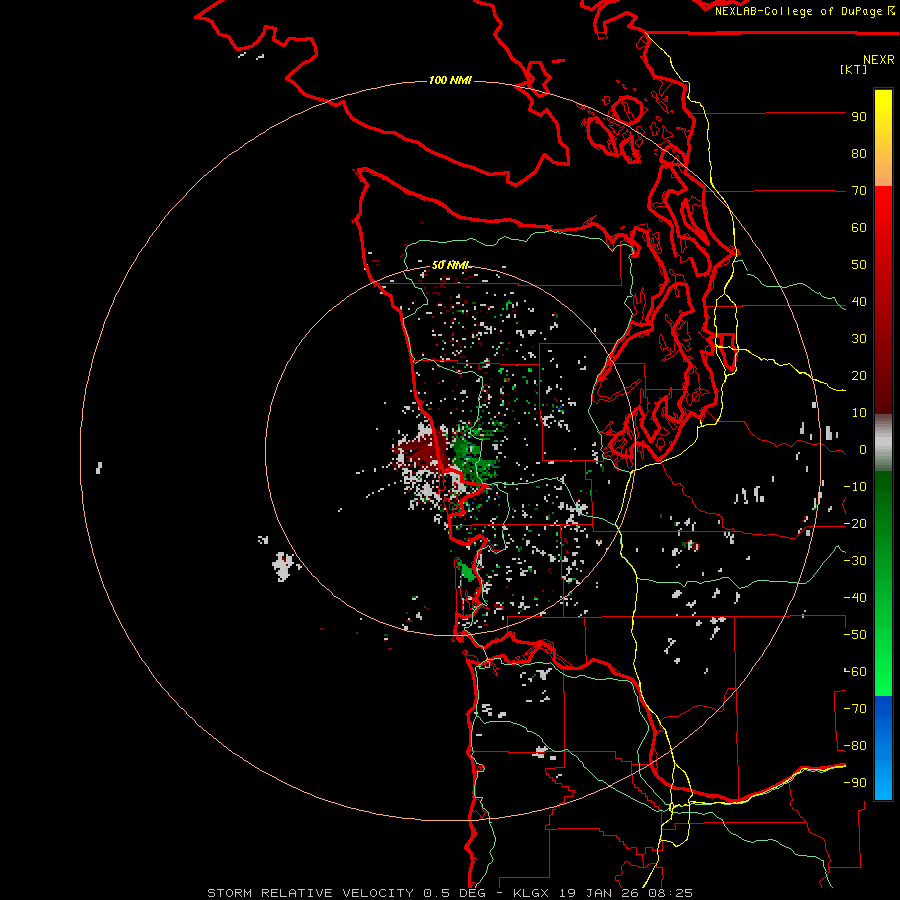The width and height of the screenshot is (900, 900).
Task: Click the -80 scale value
Action: pyautogui.click(x=855, y=746)
